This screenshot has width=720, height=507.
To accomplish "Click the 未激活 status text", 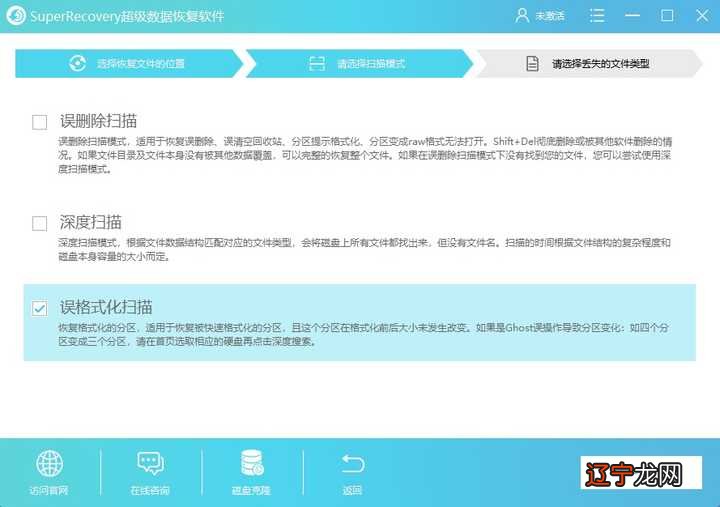I will pos(550,16).
